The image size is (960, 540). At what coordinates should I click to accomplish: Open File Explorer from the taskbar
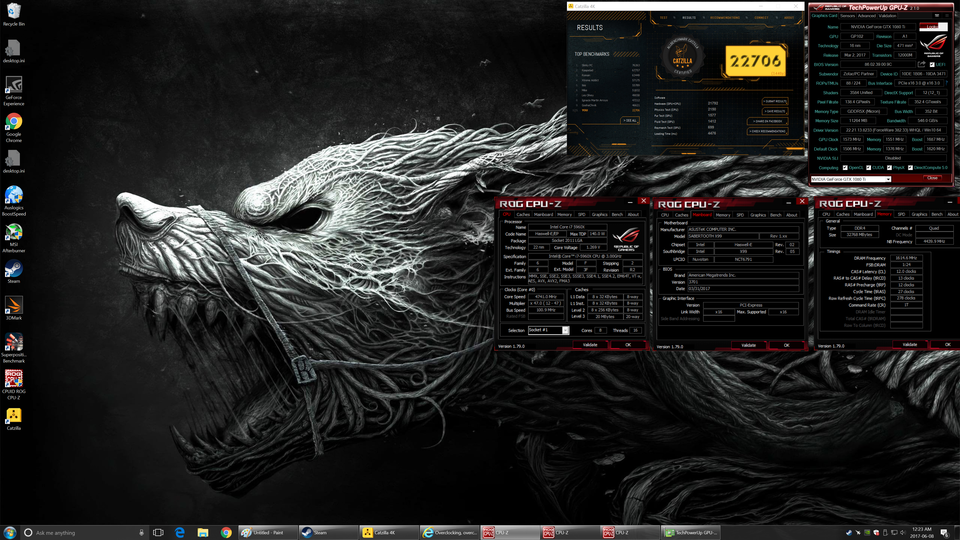[x=203, y=533]
